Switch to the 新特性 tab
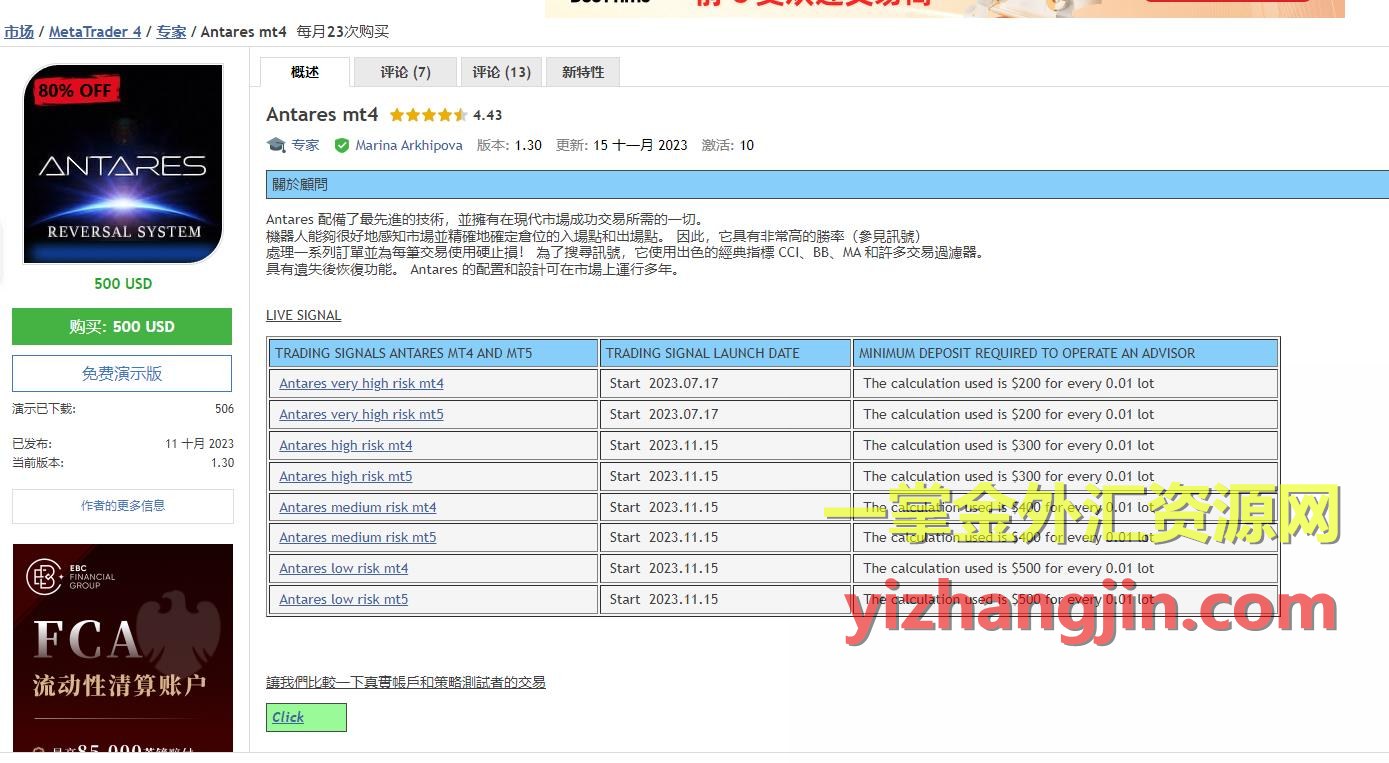1389x763 pixels. pyautogui.click(x=583, y=72)
